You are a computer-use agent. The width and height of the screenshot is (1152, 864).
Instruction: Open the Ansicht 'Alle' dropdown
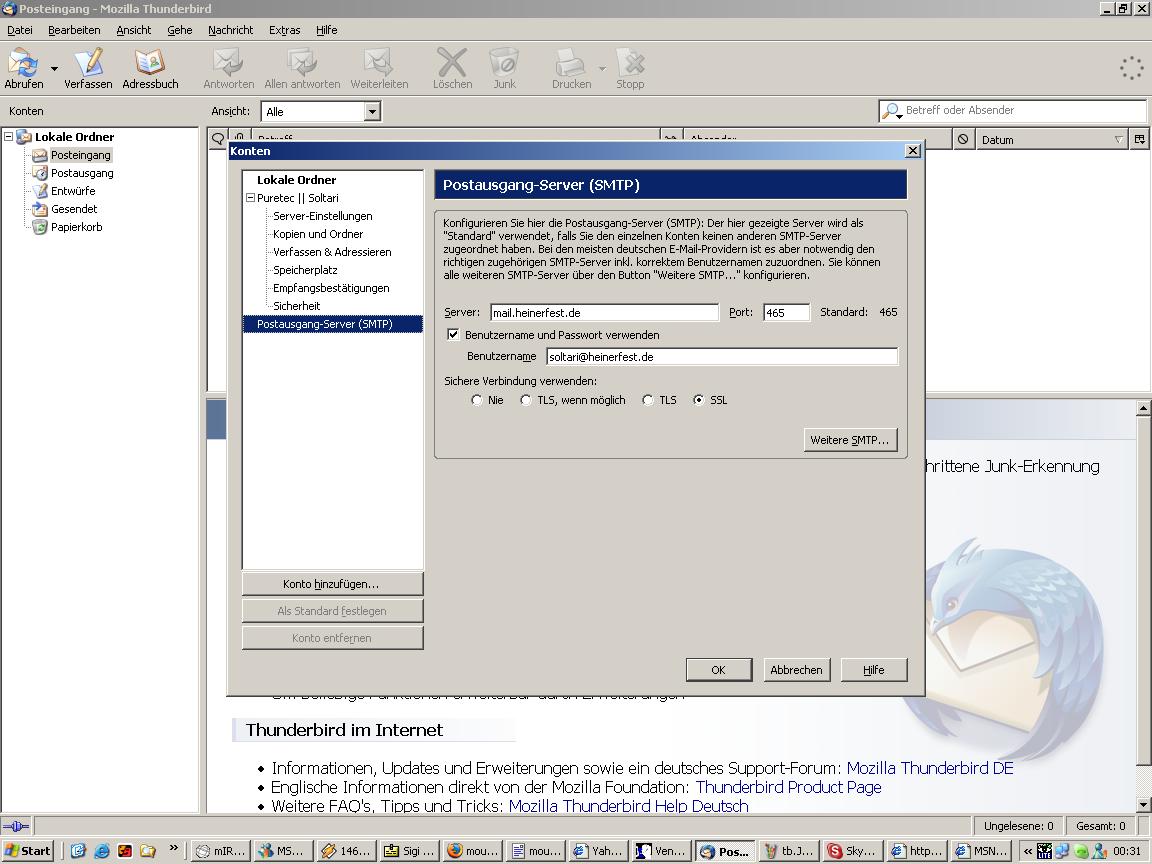[322, 112]
